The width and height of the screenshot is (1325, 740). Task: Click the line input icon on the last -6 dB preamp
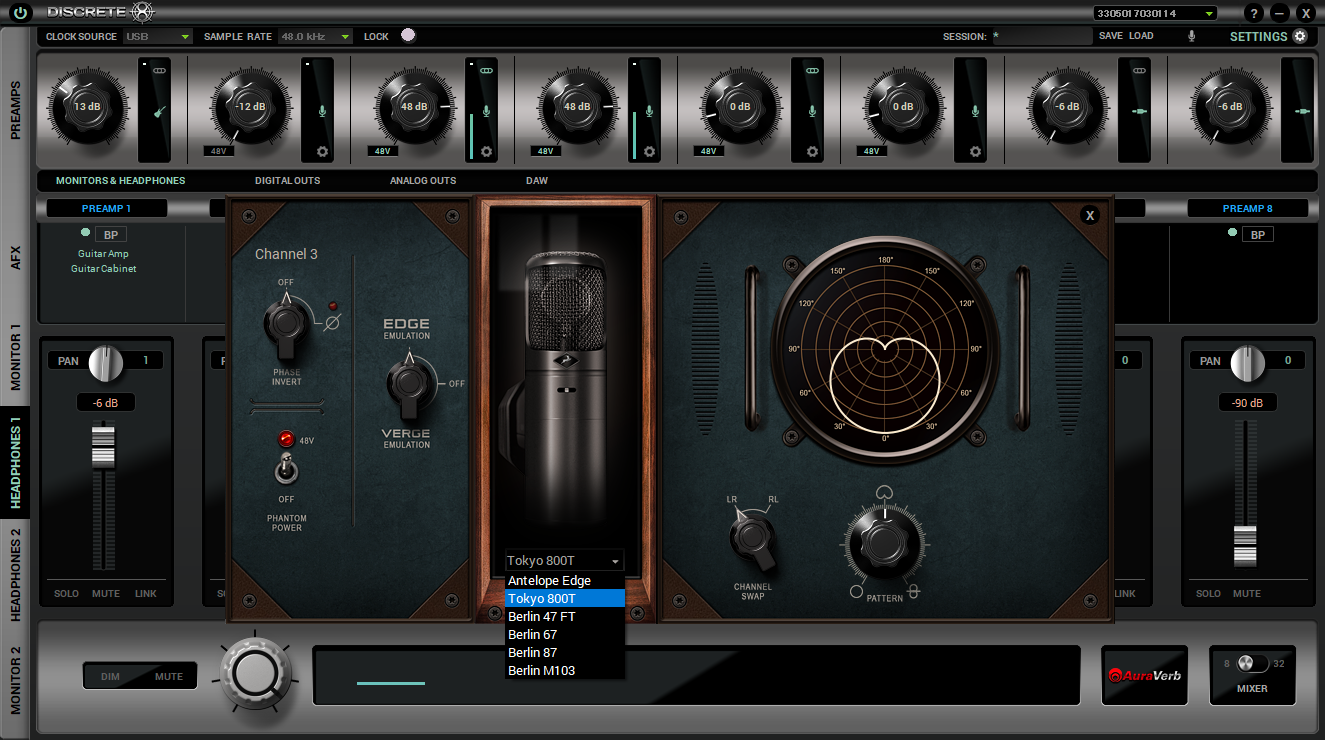click(1301, 111)
